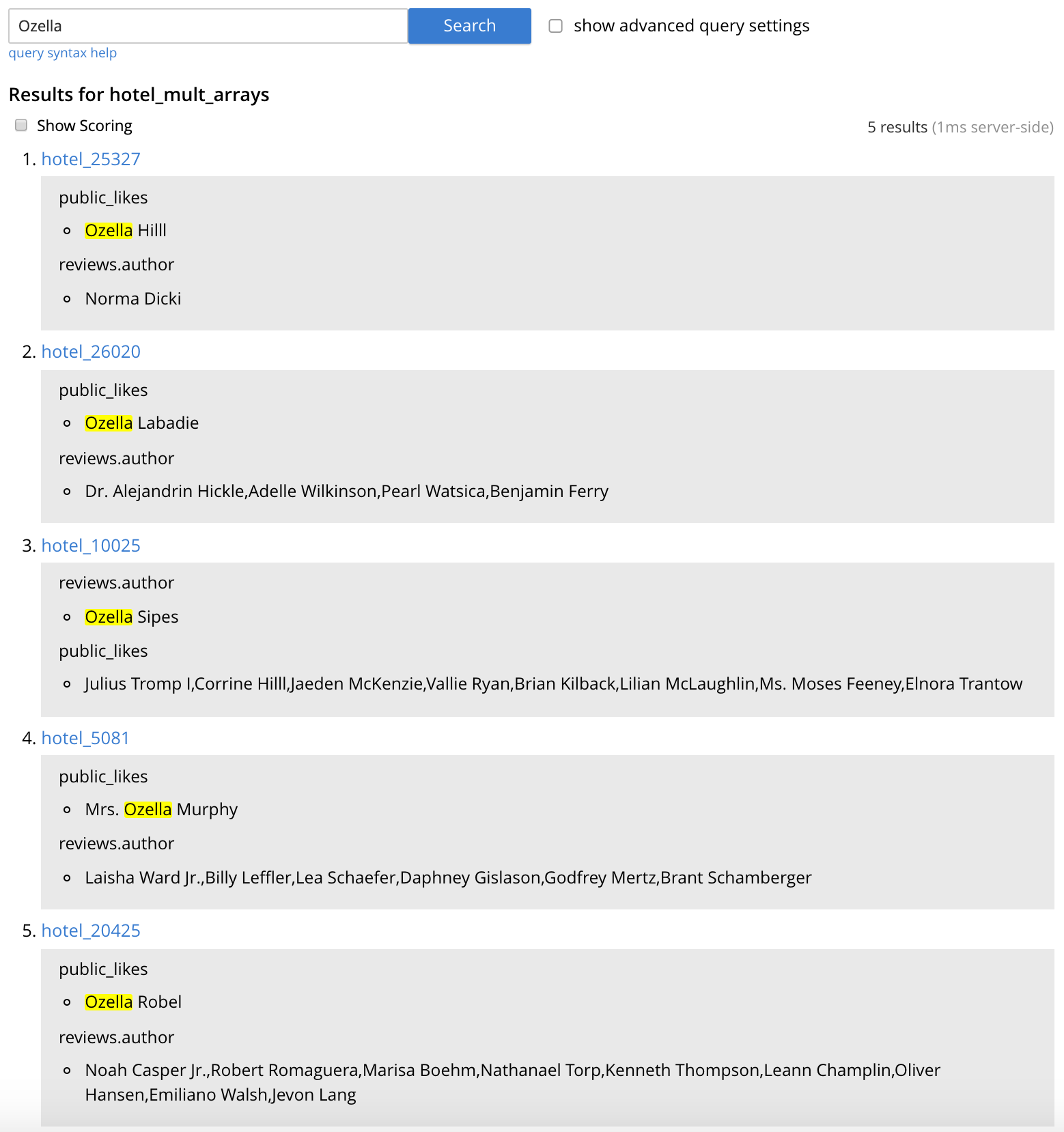Enable show advanced query settings checkbox
The width and height of the screenshot is (1064, 1132).
click(x=556, y=26)
